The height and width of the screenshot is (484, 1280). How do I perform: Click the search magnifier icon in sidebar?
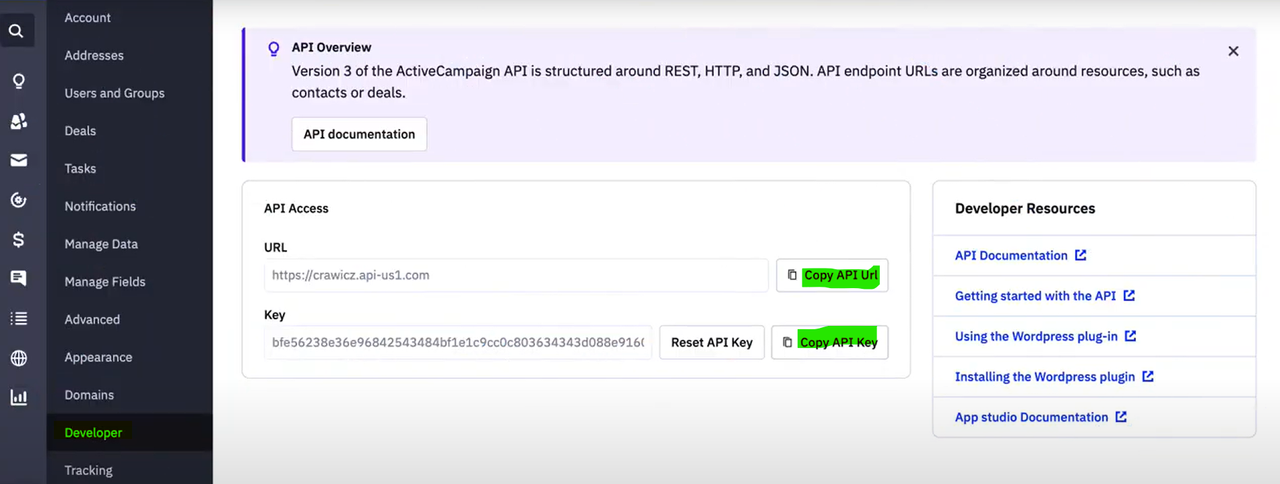point(16,31)
